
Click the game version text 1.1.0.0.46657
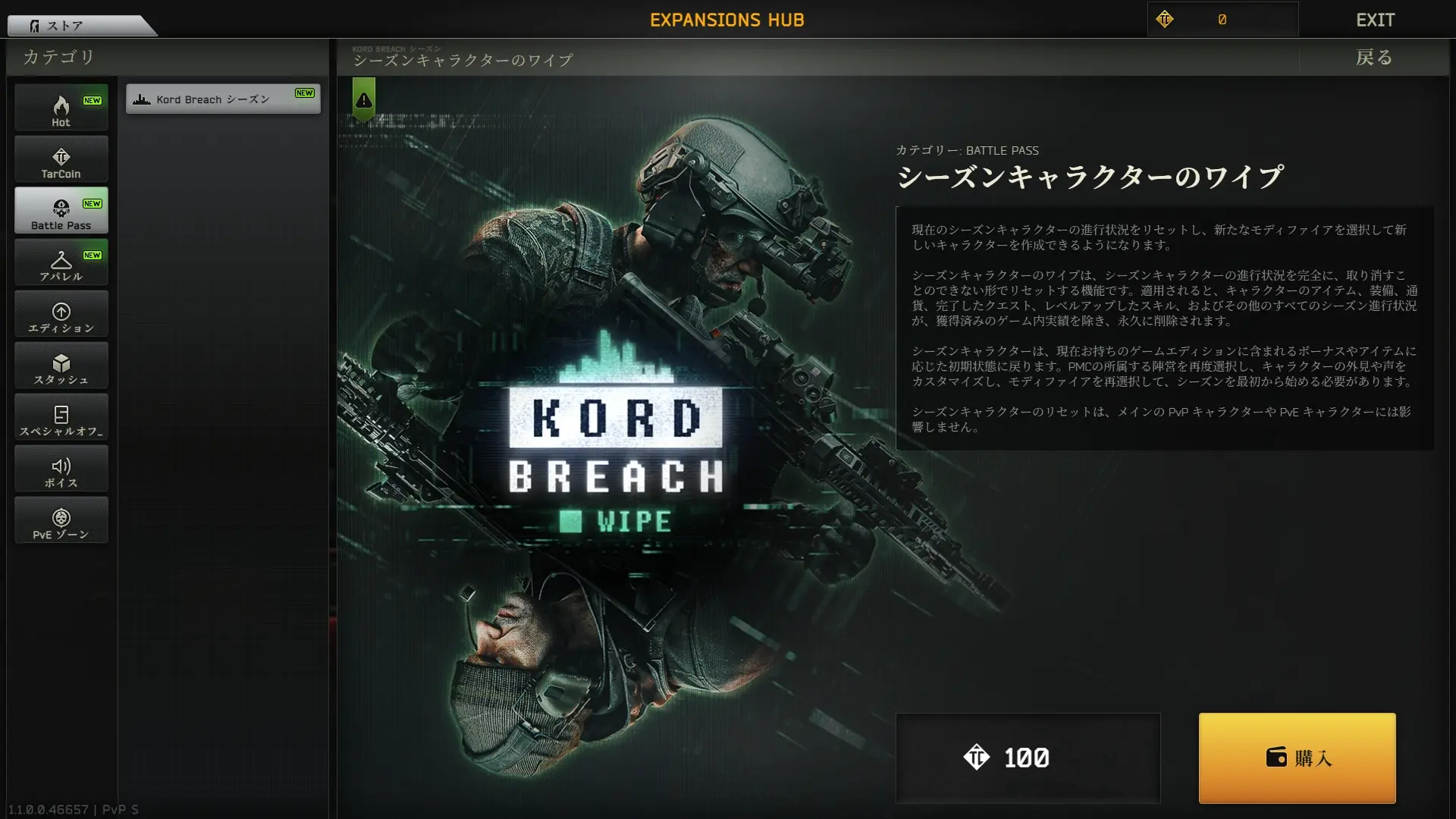pyautogui.click(x=49, y=810)
